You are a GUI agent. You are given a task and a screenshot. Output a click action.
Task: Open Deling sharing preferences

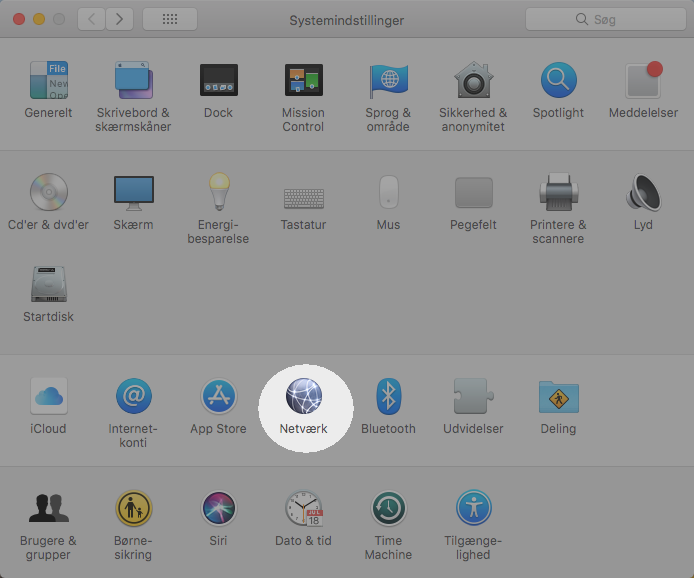click(x=559, y=396)
